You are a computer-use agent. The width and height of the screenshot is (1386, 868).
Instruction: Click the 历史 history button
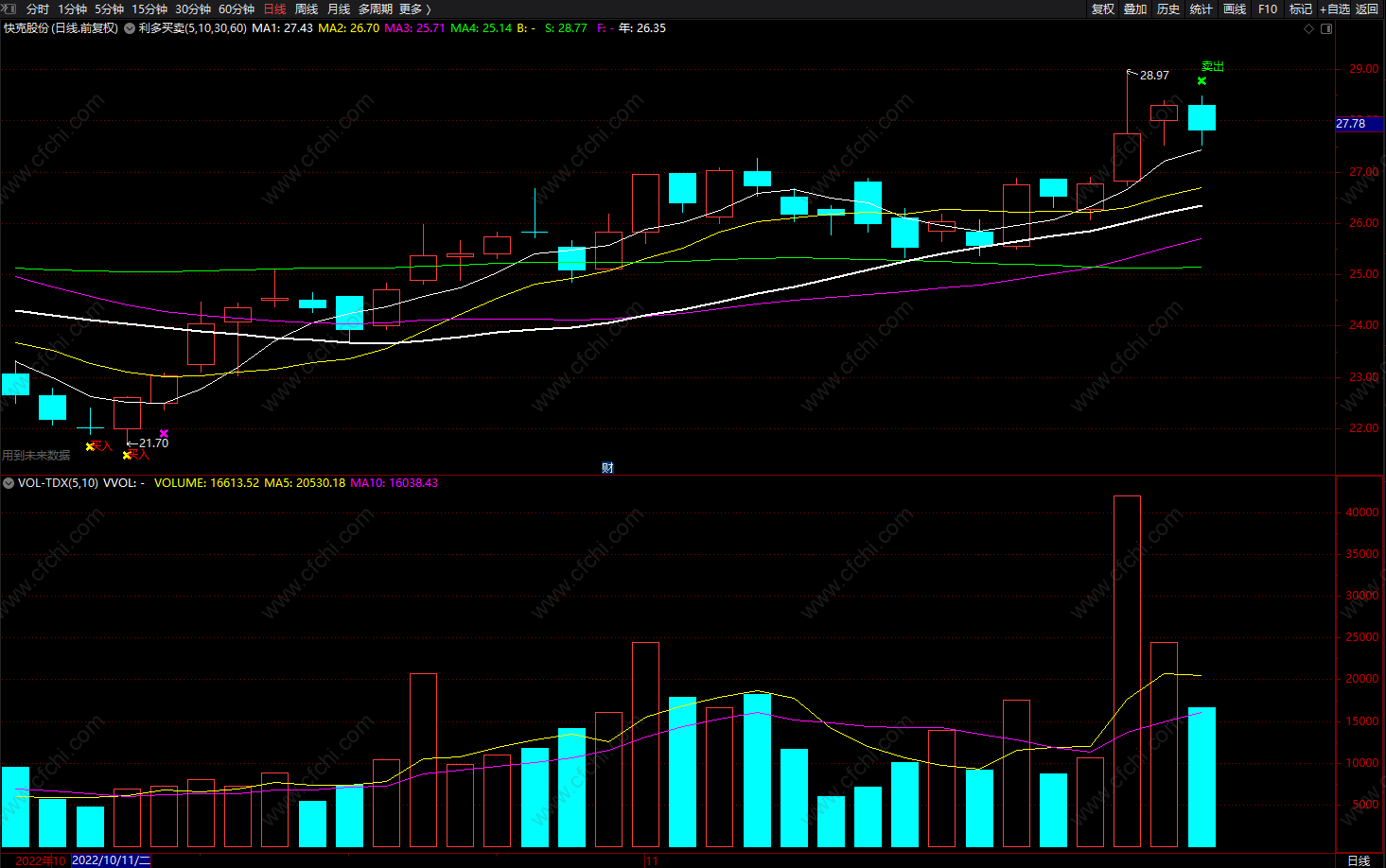tap(1168, 9)
